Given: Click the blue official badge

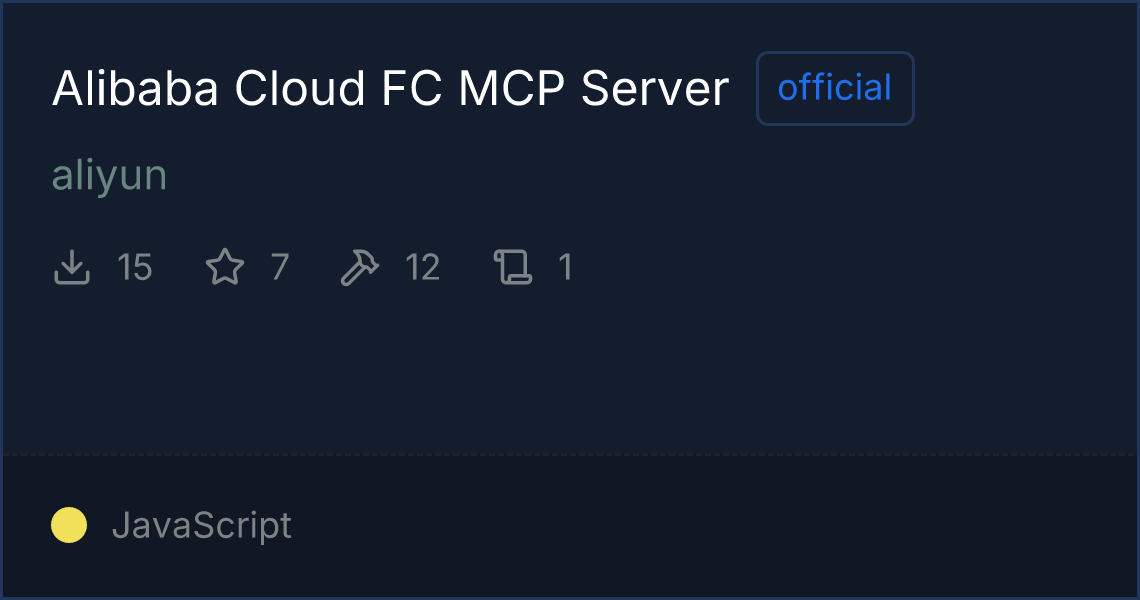Looking at the screenshot, I should point(835,88).
